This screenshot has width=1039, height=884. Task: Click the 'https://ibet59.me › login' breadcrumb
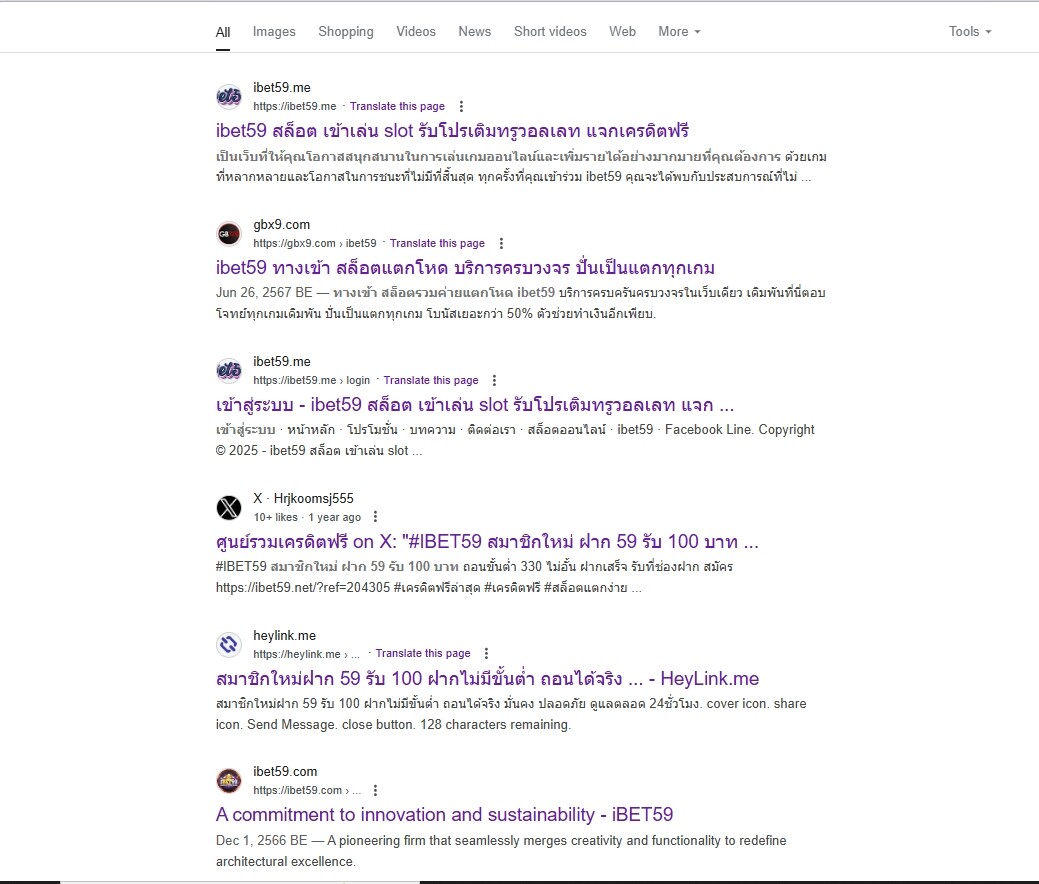click(311, 380)
